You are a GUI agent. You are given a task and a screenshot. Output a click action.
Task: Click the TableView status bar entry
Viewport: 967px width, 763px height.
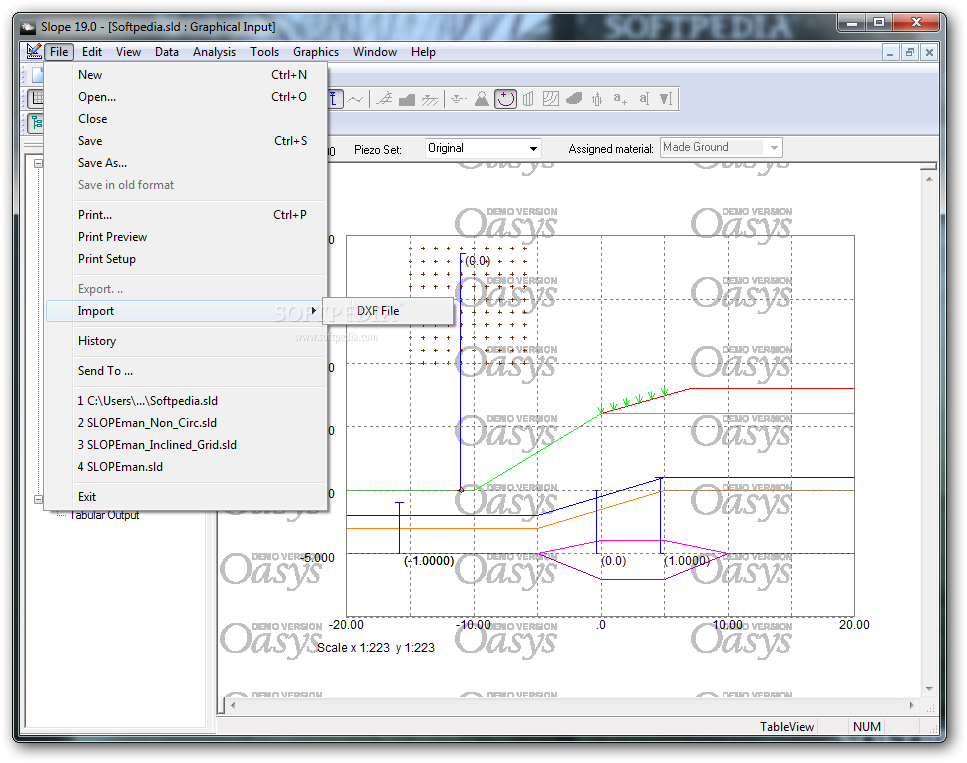coord(786,727)
